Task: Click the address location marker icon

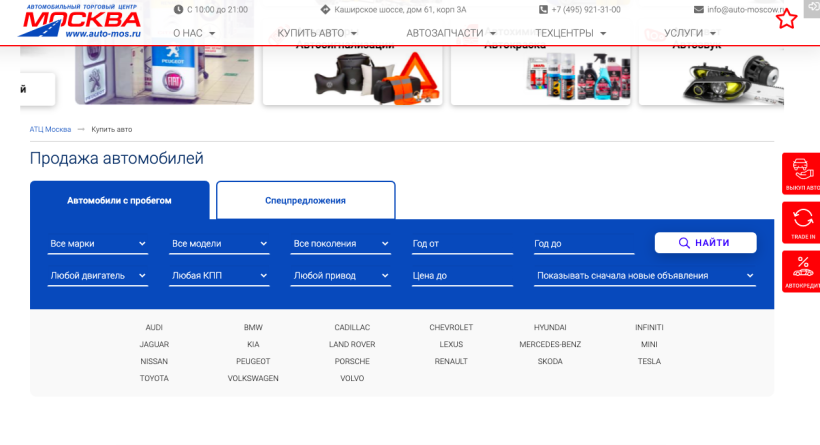Action: pyautogui.click(x=325, y=9)
